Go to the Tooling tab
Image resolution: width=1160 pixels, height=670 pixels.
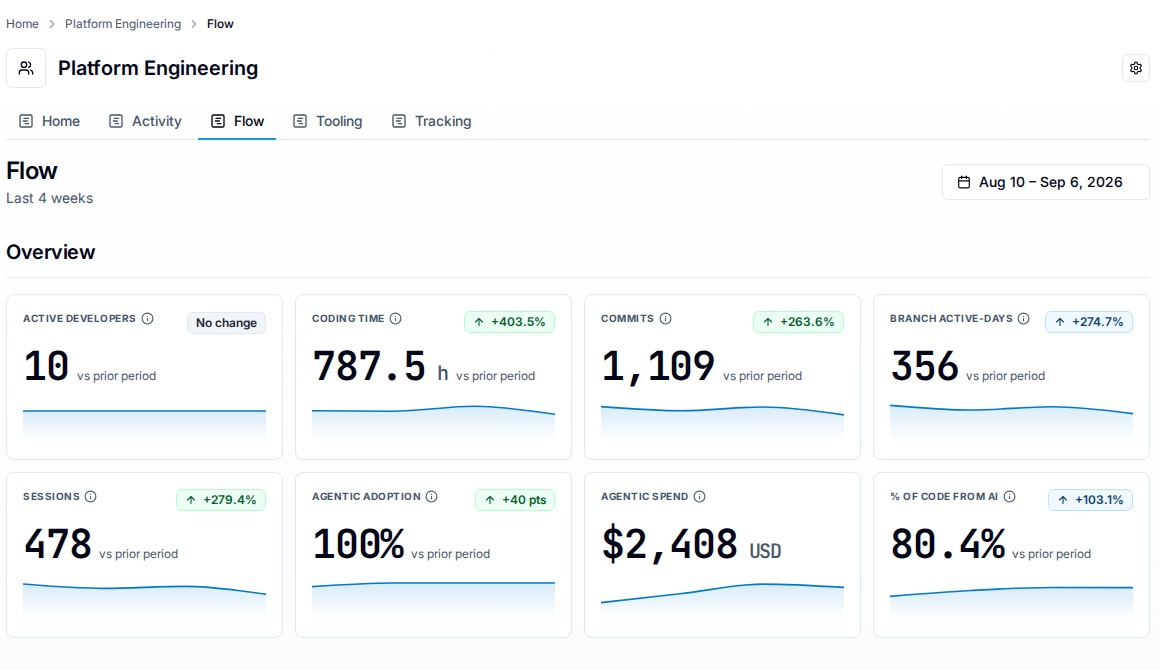327,121
